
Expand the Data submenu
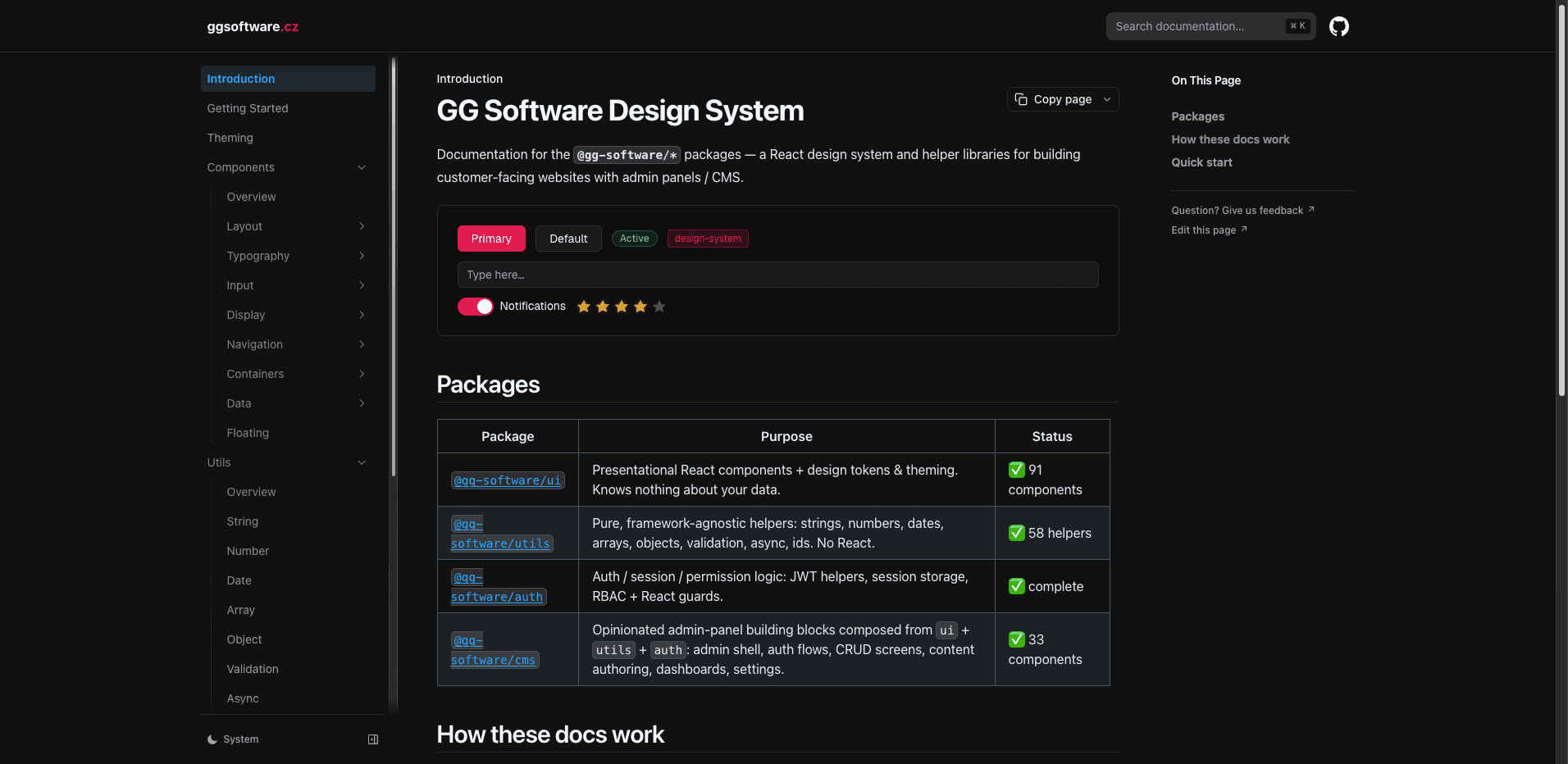(362, 403)
